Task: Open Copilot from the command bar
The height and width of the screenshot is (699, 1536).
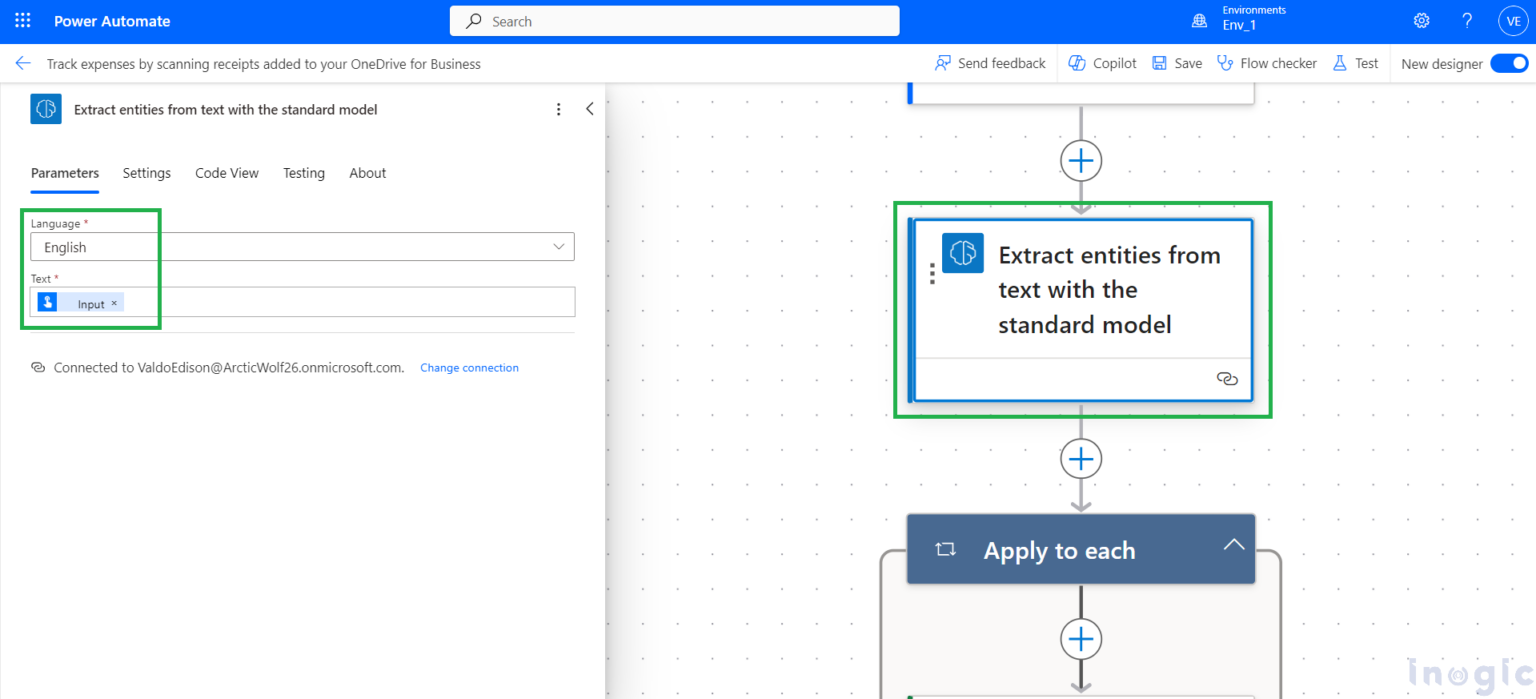Action: tap(1101, 62)
